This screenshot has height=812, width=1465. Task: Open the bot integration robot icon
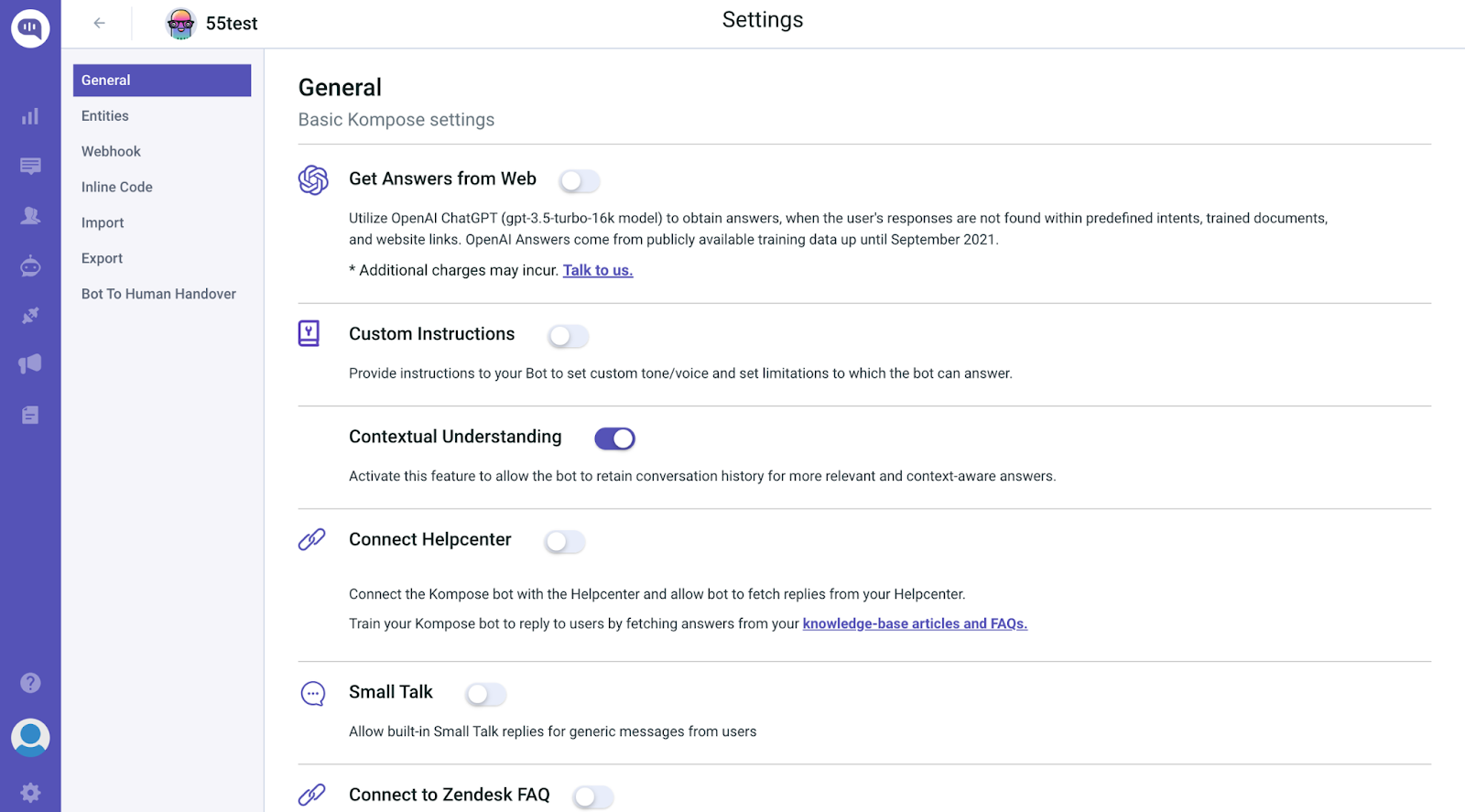pyautogui.click(x=30, y=265)
